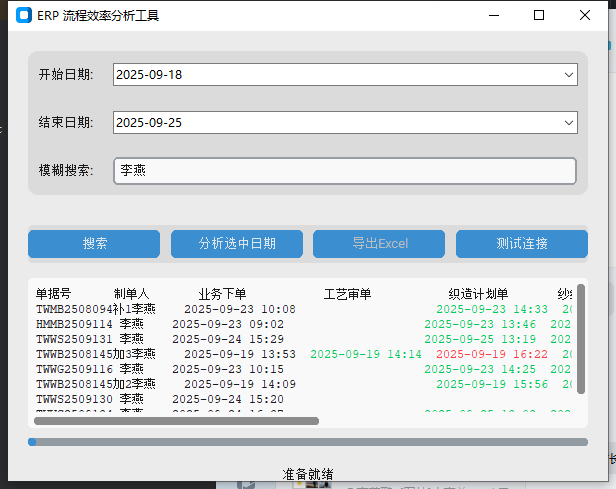Click the 分析选中日期 button
Screen dimensions: 616x489
tap(237, 244)
